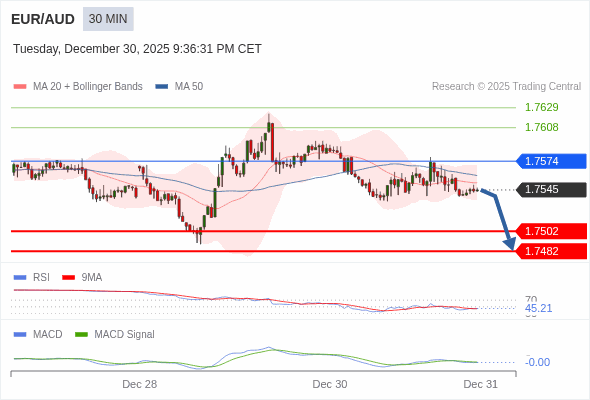The width and height of the screenshot is (590, 400).
Task: Click the 1.7629 resistance label
Action: (541, 107)
